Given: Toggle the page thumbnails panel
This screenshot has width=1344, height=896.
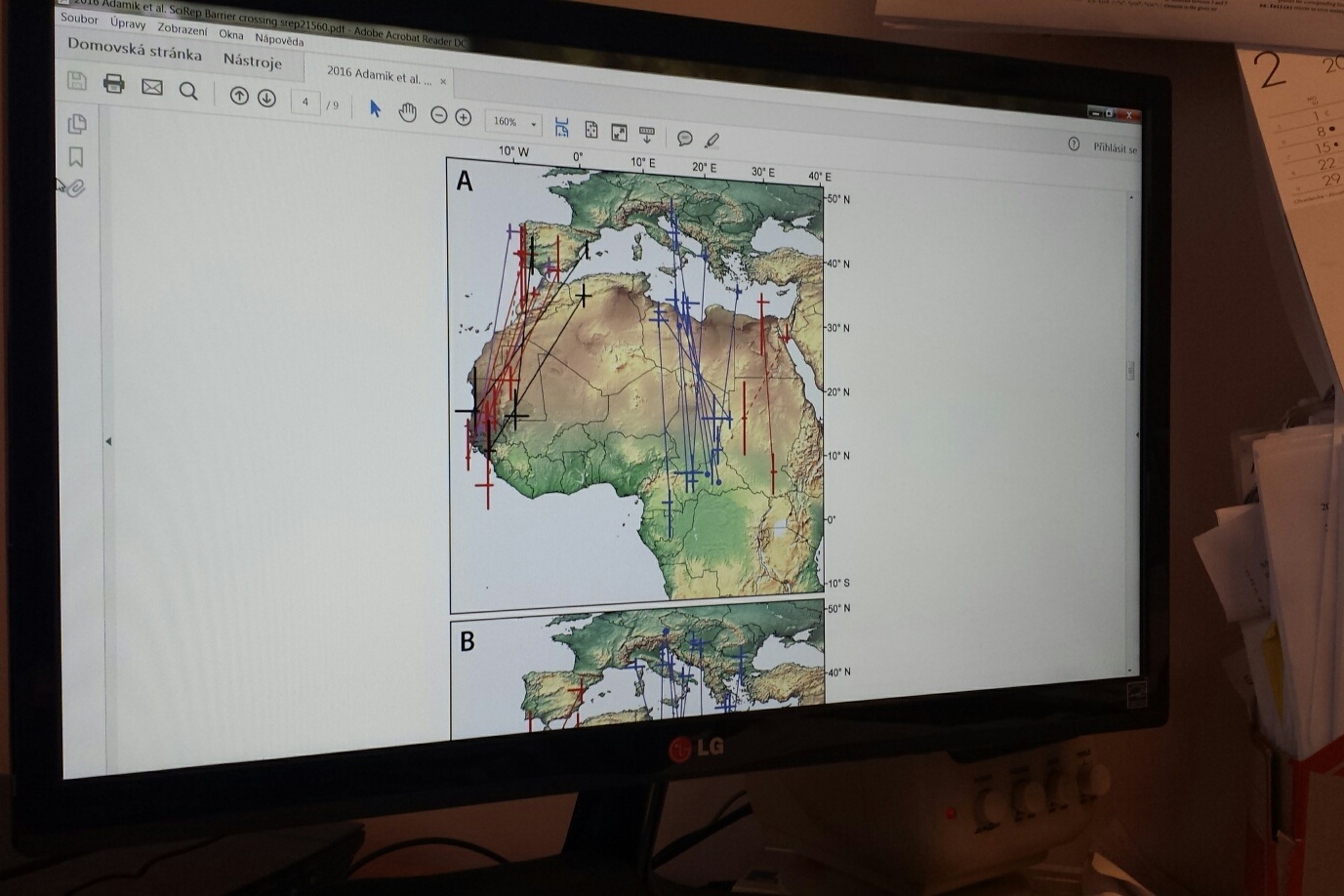Looking at the screenshot, I should [x=77, y=124].
